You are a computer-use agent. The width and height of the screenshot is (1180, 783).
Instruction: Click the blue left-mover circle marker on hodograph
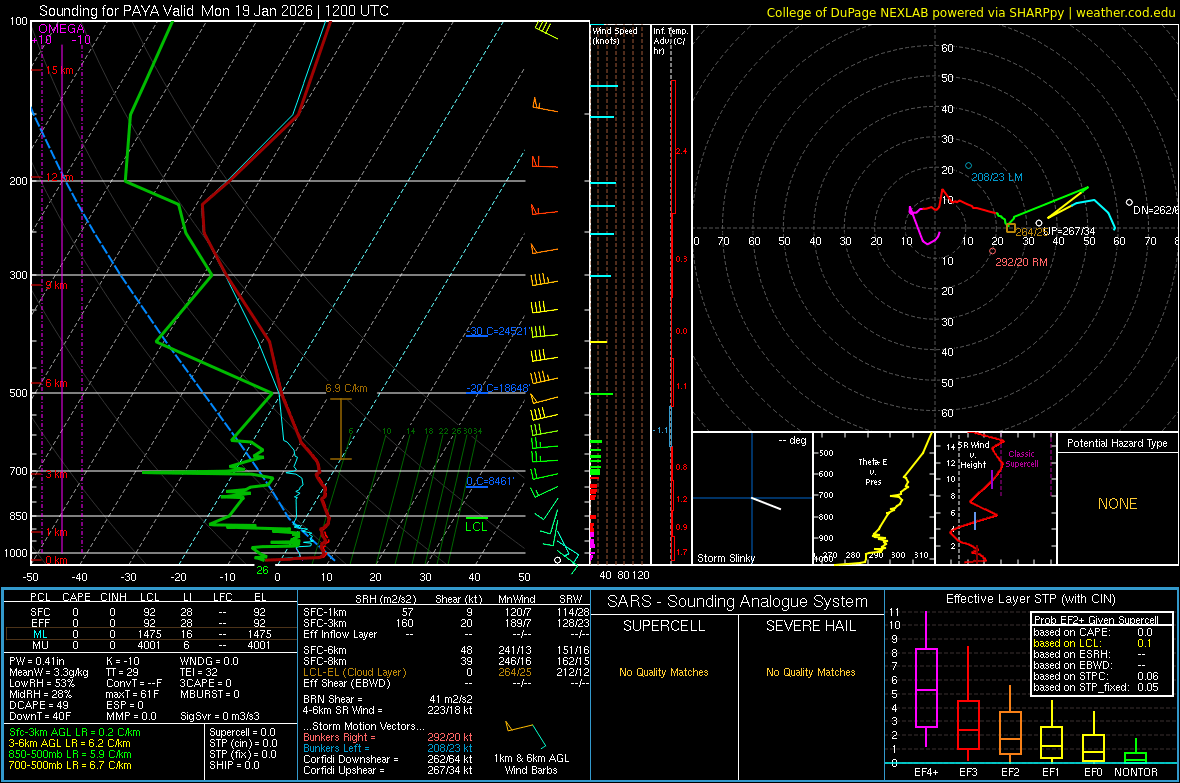[x=968, y=166]
